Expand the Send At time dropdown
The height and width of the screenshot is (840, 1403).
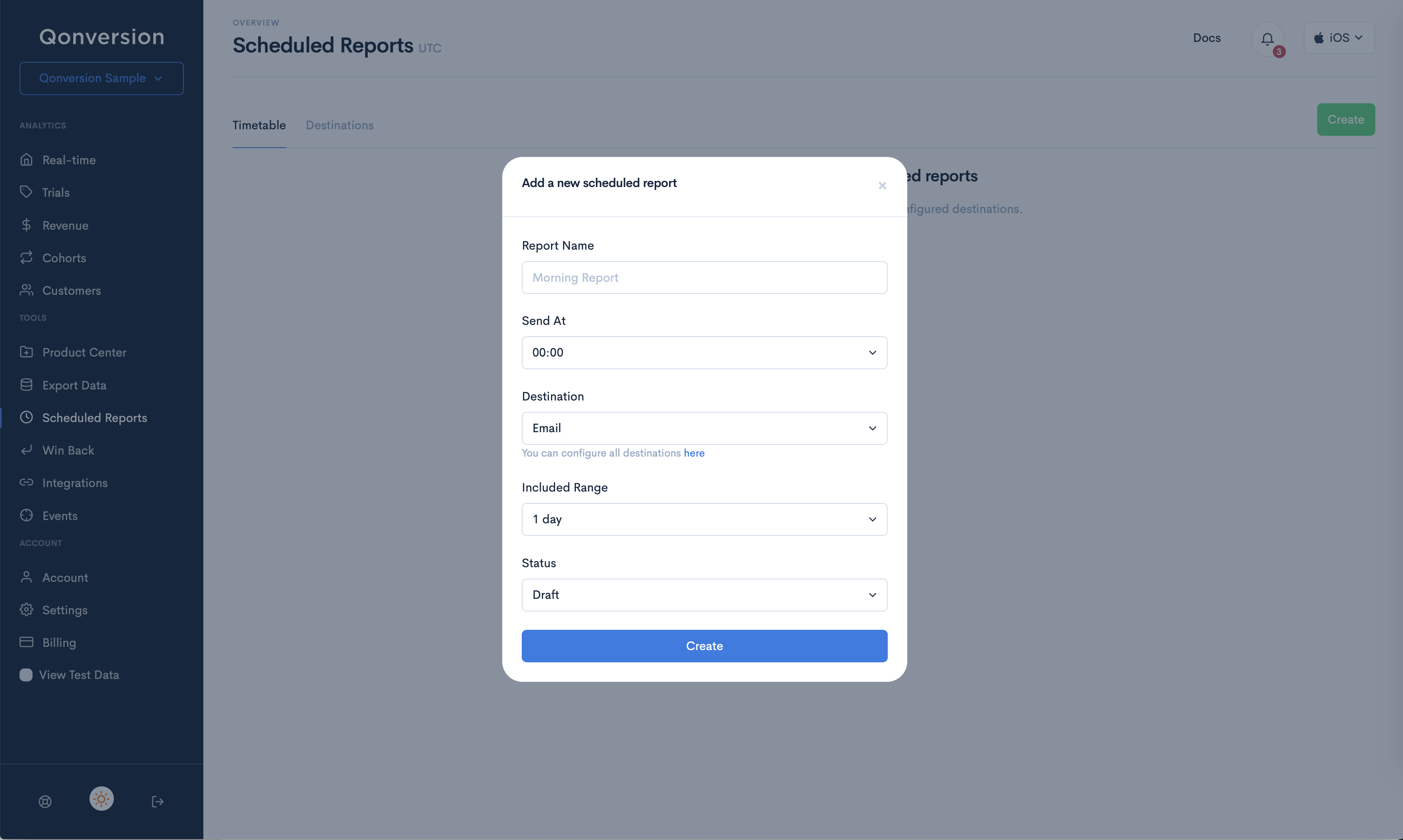click(704, 353)
